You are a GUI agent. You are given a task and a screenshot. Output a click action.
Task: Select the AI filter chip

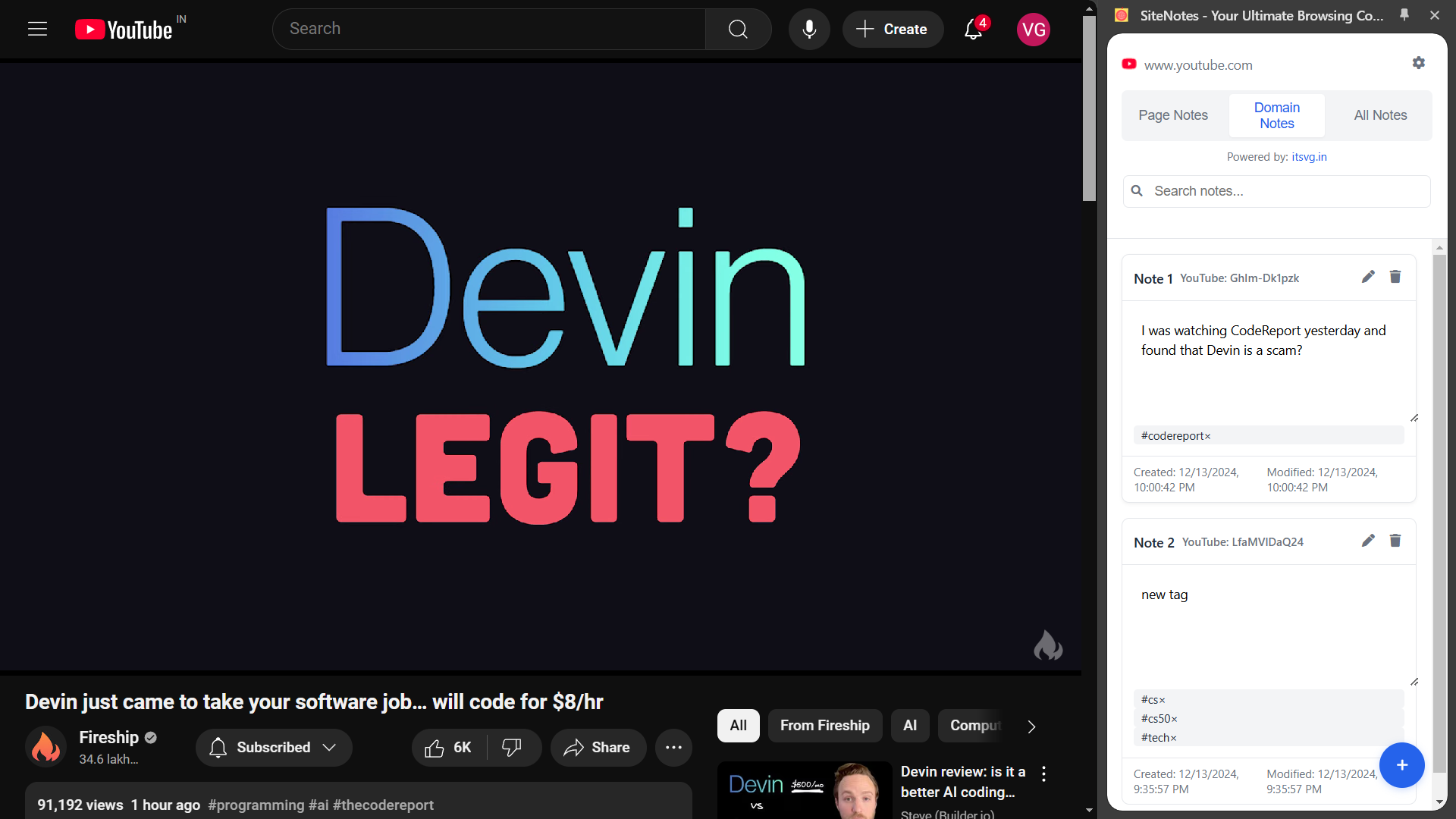click(x=910, y=726)
